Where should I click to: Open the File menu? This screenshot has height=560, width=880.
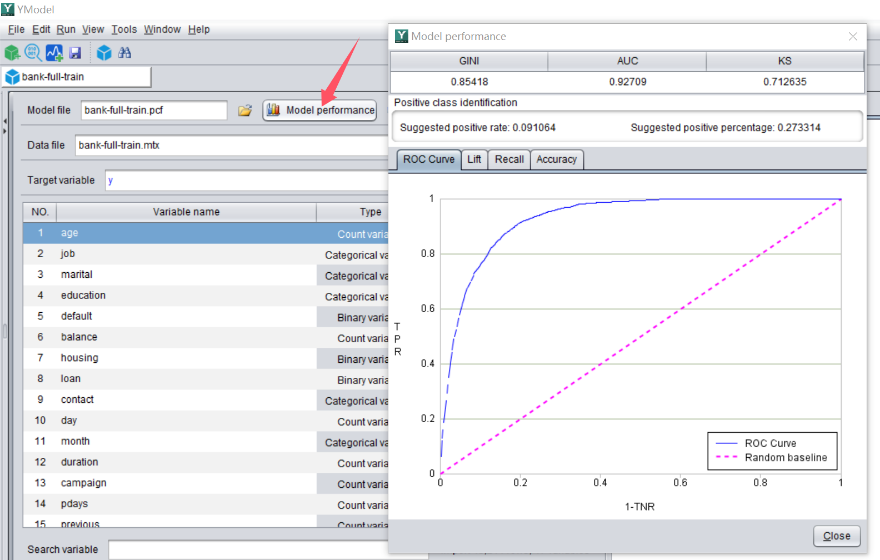[x=16, y=29]
